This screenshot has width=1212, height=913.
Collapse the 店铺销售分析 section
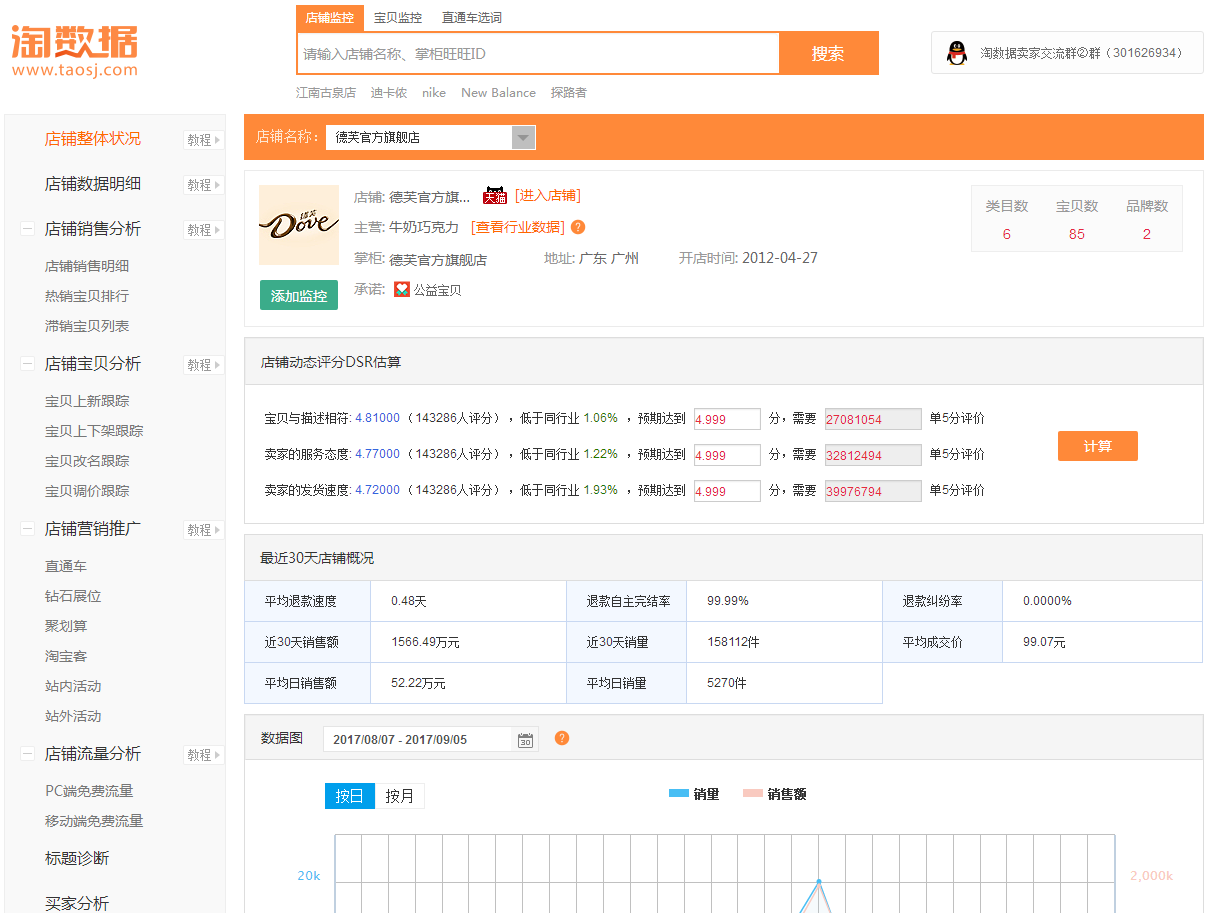coord(27,229)
